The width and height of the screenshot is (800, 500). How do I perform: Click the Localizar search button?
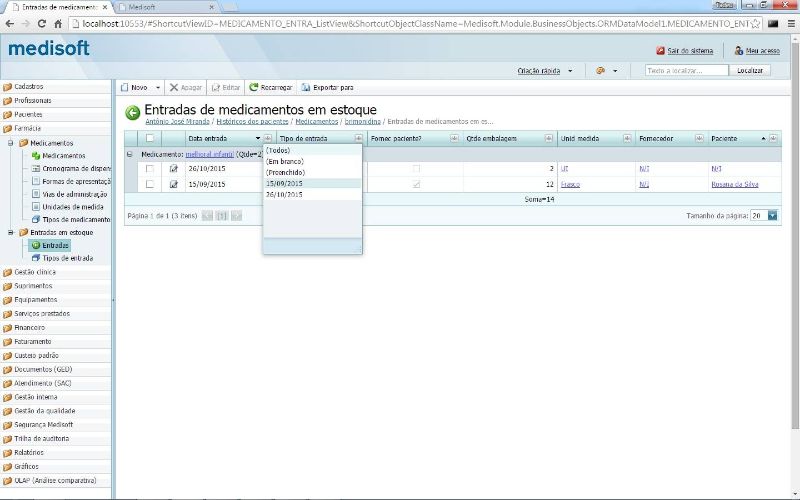click(749, 70)
